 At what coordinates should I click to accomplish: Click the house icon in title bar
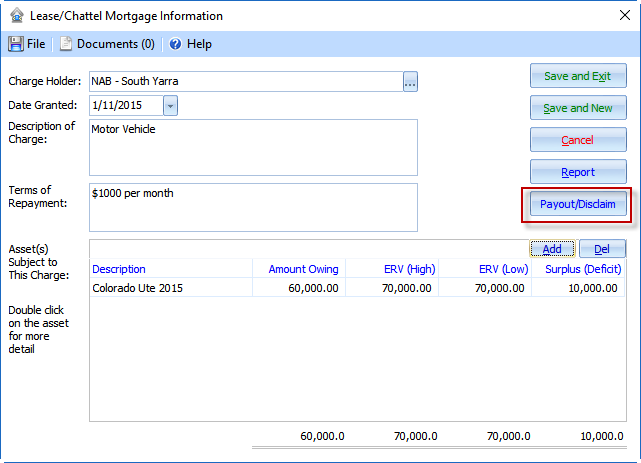click(16, 16)
